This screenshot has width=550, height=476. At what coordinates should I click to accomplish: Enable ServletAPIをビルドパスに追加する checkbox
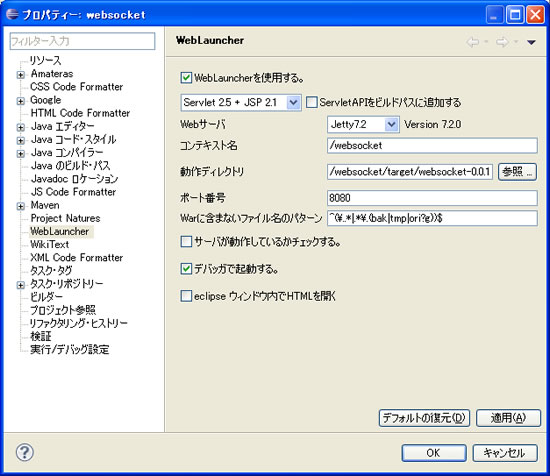[x=311, y=102]
